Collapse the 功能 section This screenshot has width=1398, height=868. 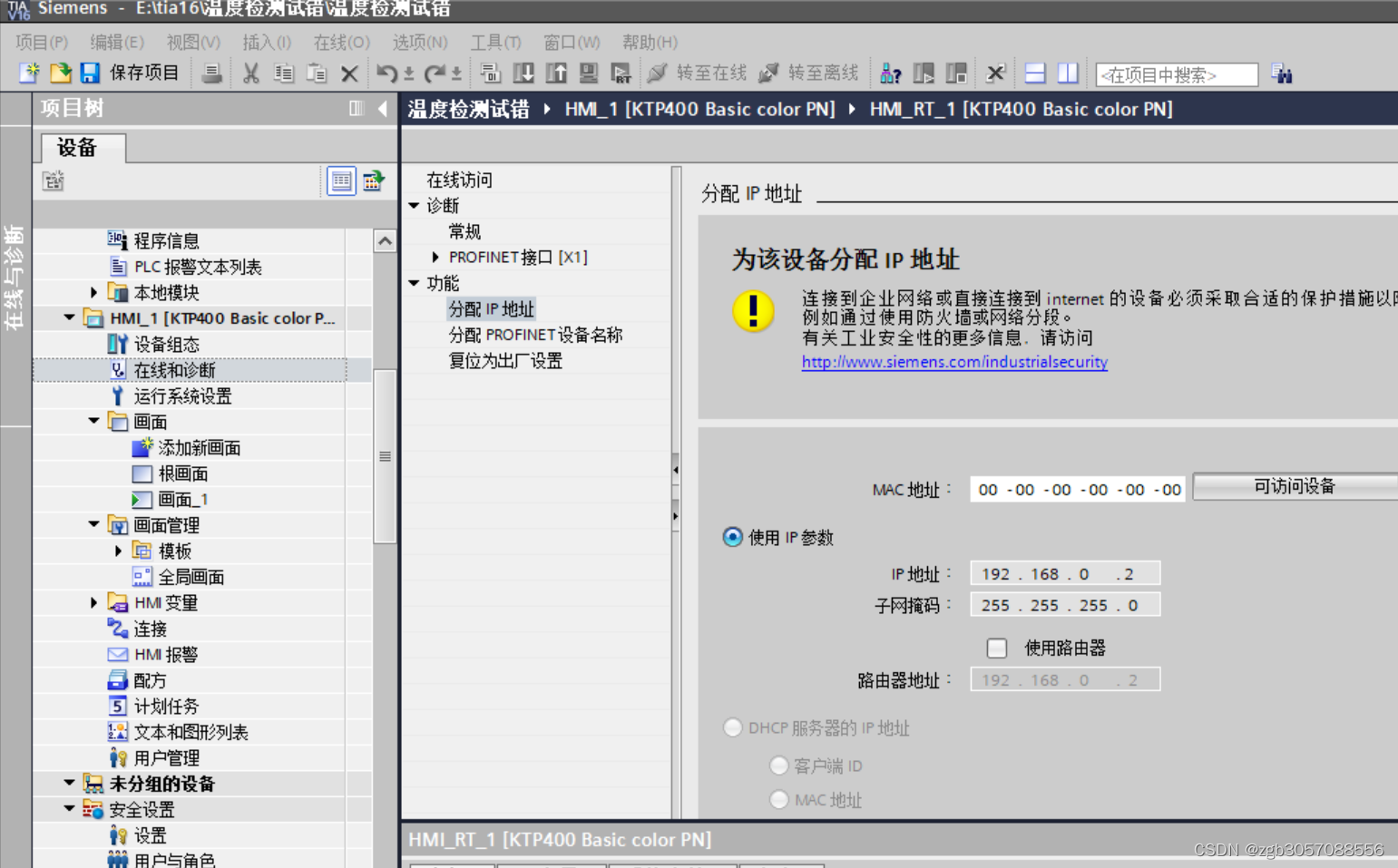414,283
